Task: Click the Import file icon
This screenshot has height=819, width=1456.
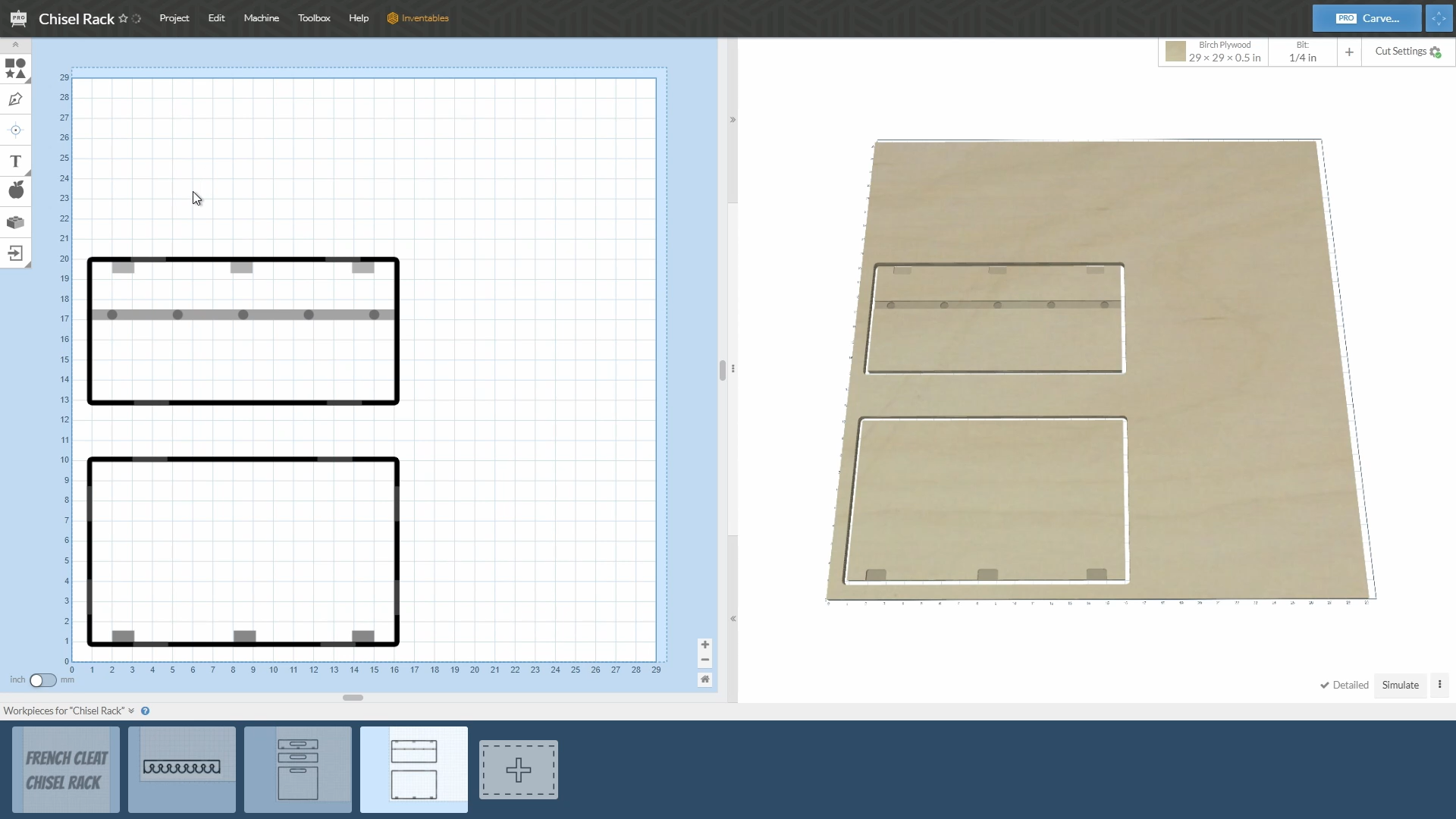Action: click(15, 253)
